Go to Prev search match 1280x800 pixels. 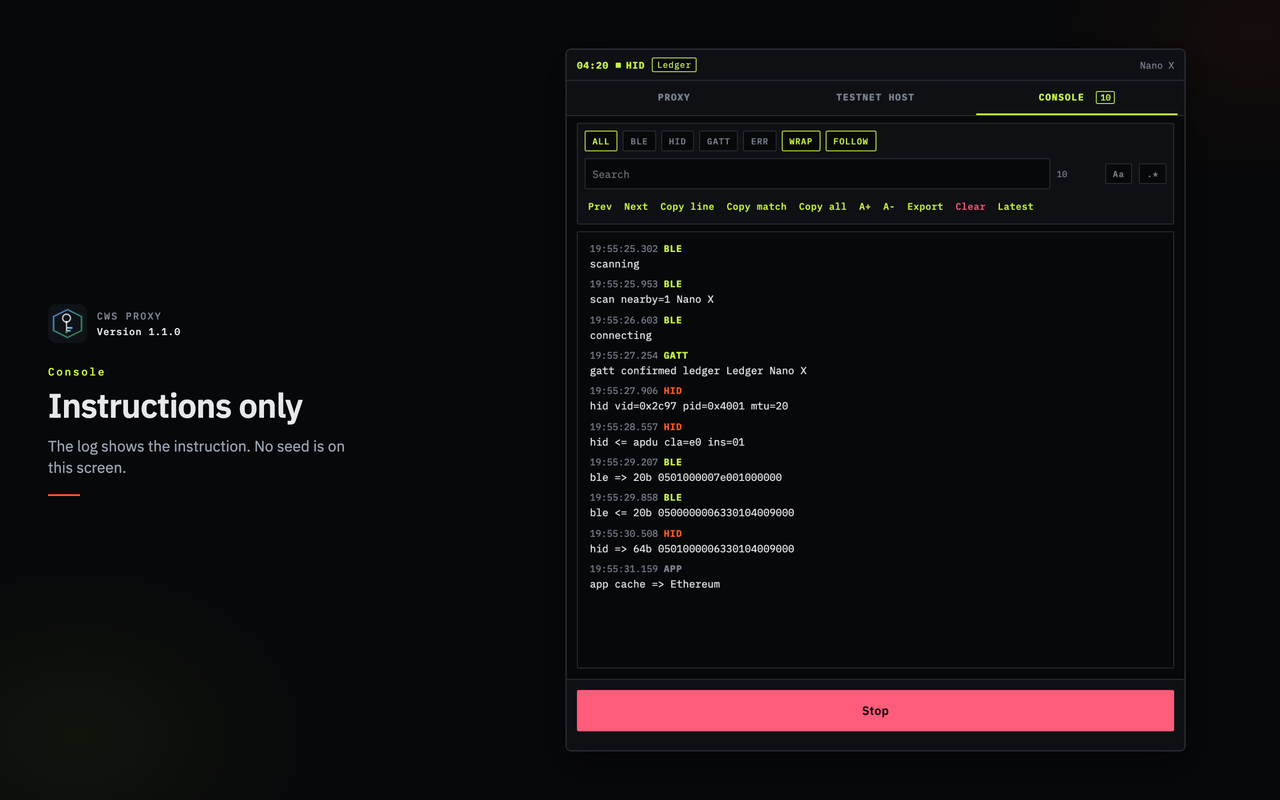tap(600, 207)
